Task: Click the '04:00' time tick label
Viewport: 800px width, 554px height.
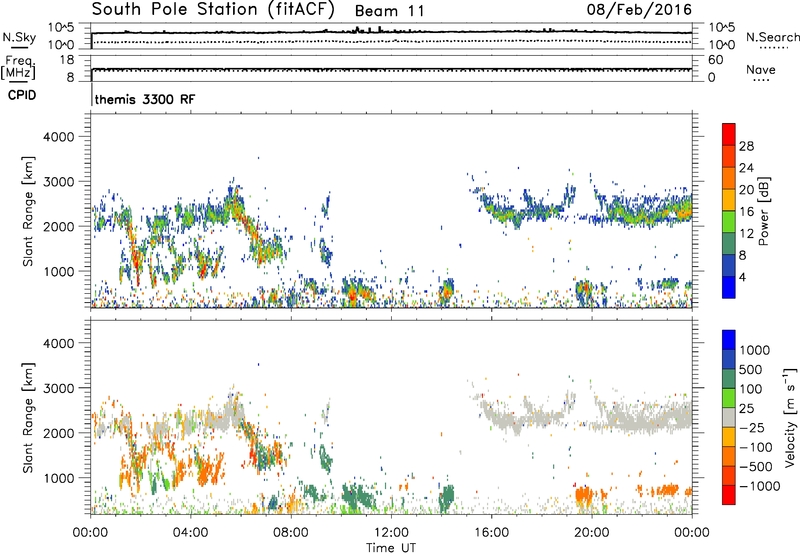Action: coord(191,533)
